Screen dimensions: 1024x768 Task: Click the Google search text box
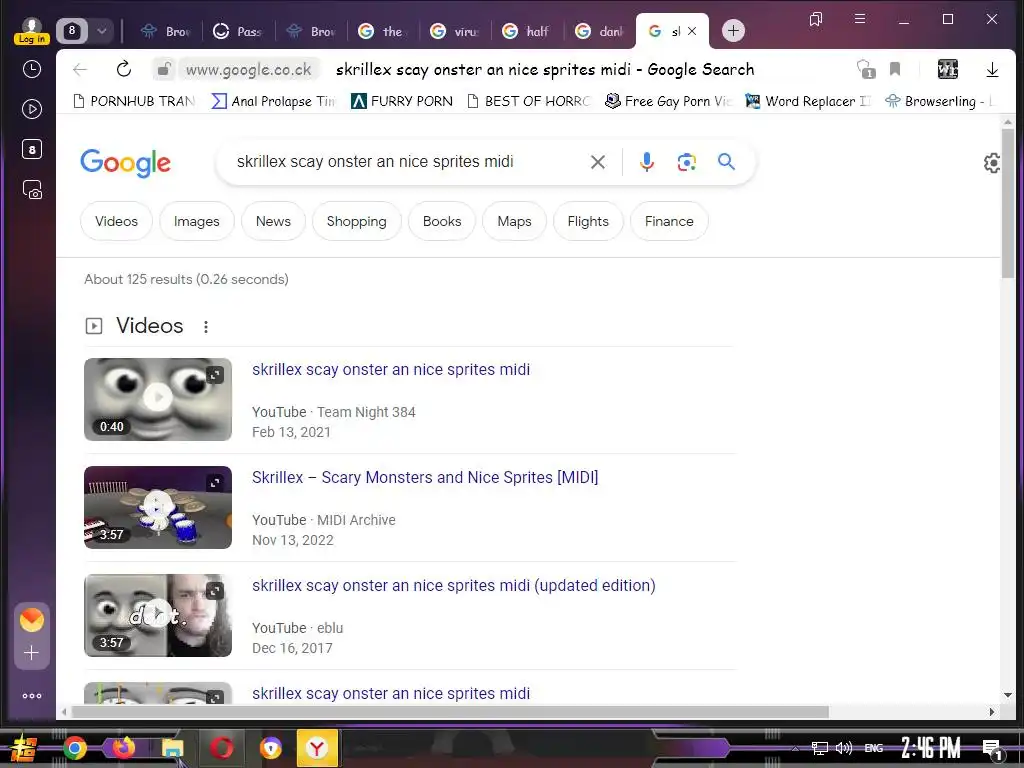(405, 161)
